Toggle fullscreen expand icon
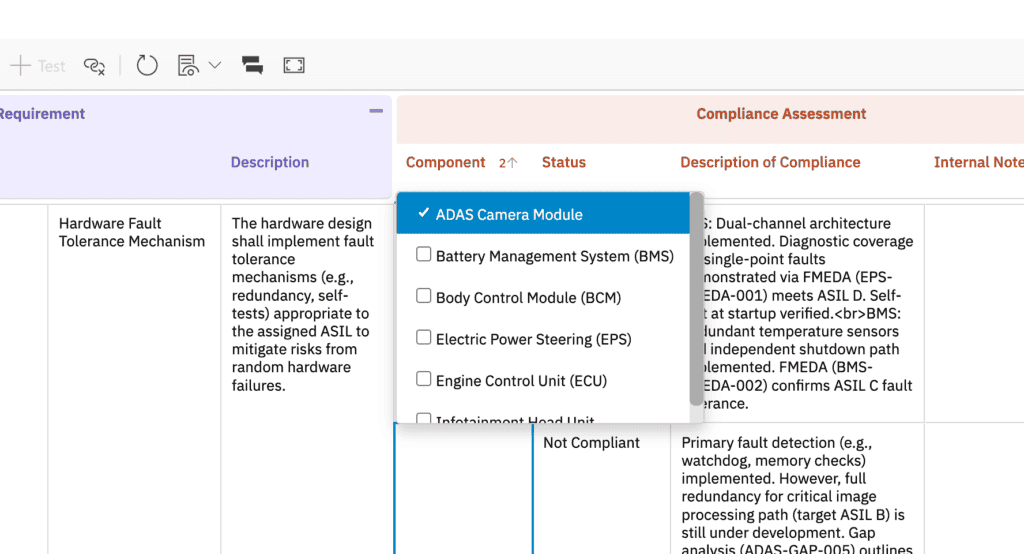Image resolution: width=1024 pixels, height=554 pixels. pos(294,65)
